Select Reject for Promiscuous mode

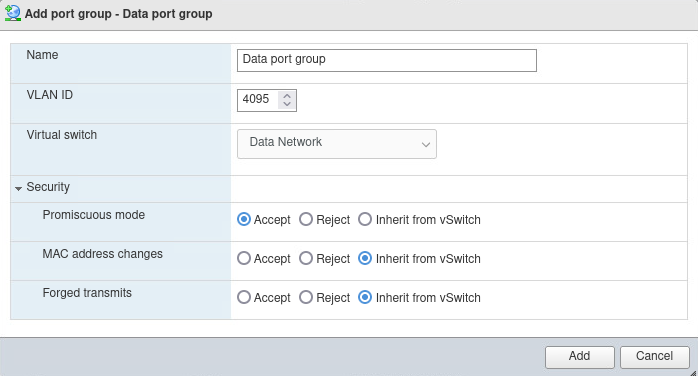(x=306, y=219)
